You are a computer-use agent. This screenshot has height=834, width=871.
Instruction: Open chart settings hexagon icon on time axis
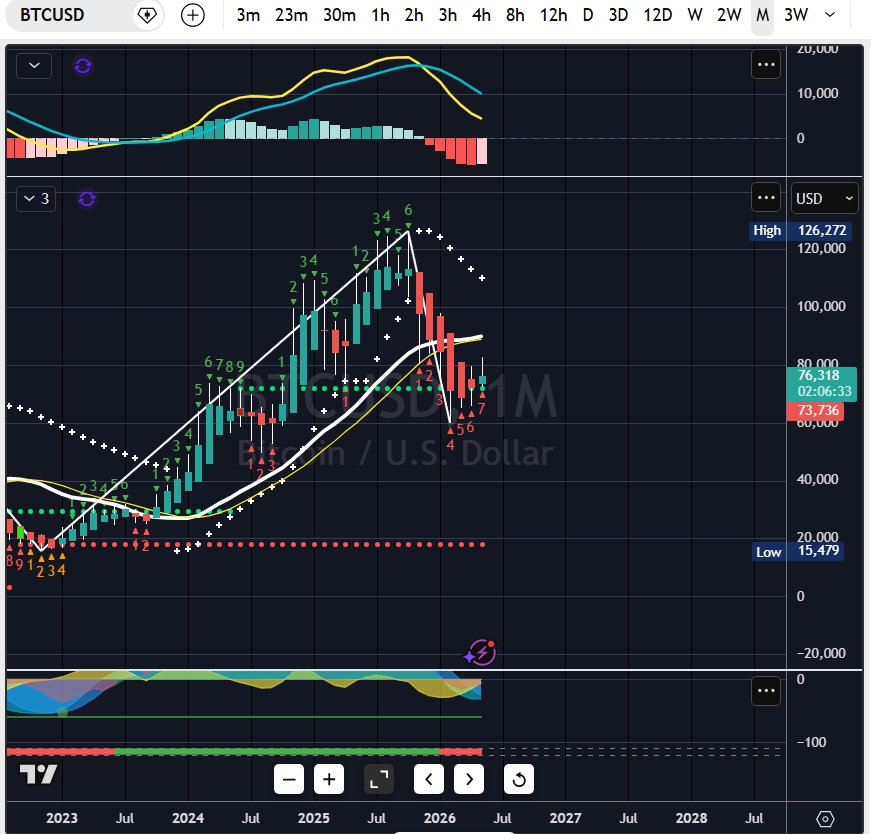point(825,819)
